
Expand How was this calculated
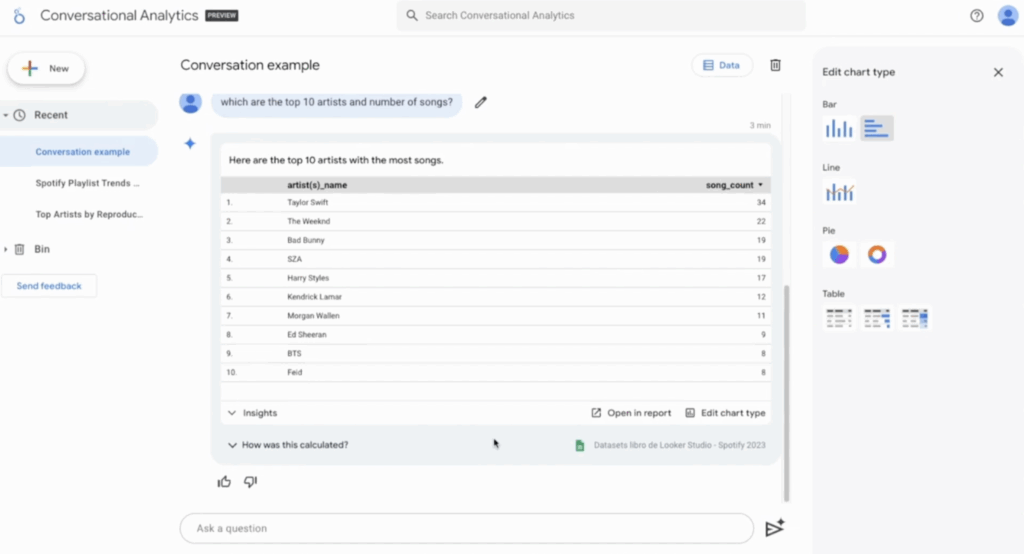(288, 445)
